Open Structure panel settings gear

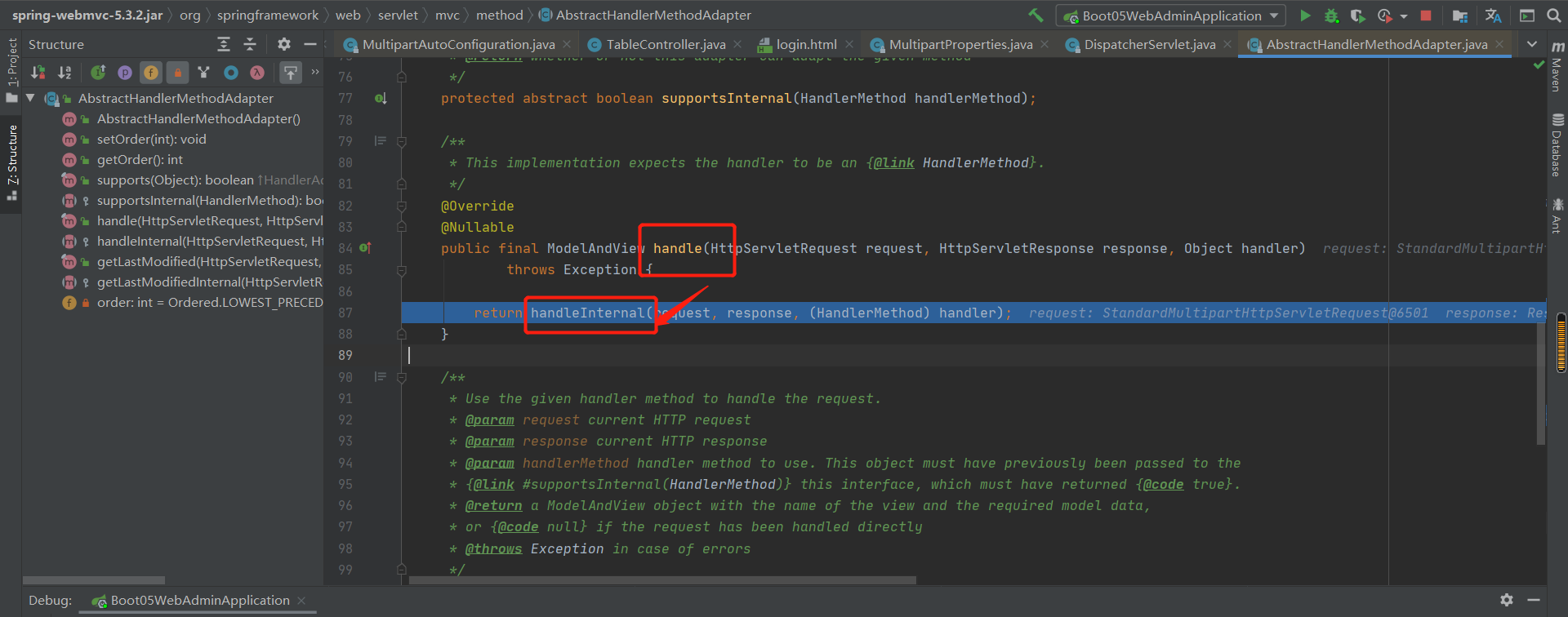click(x=283, y=44)
